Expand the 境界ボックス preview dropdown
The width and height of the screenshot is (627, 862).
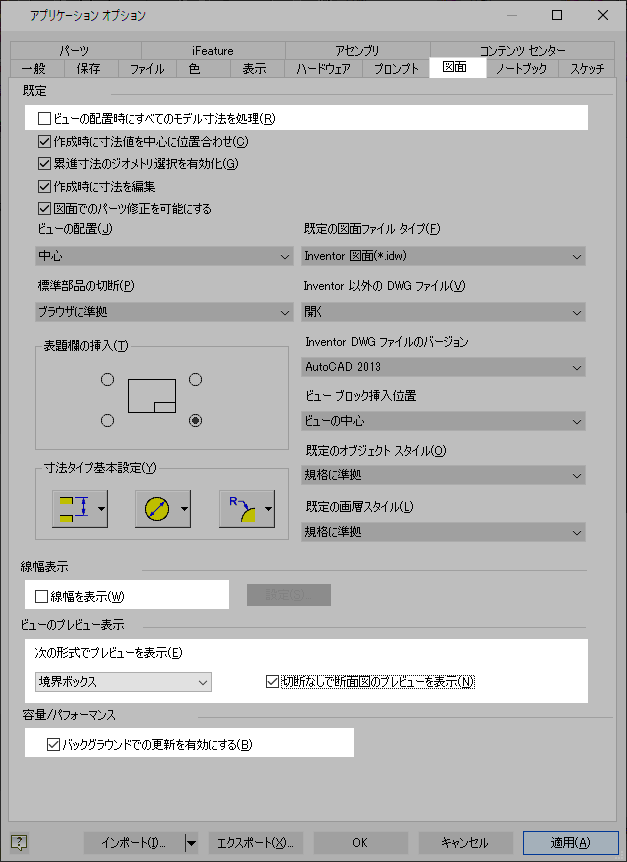[x=123, y=682]
